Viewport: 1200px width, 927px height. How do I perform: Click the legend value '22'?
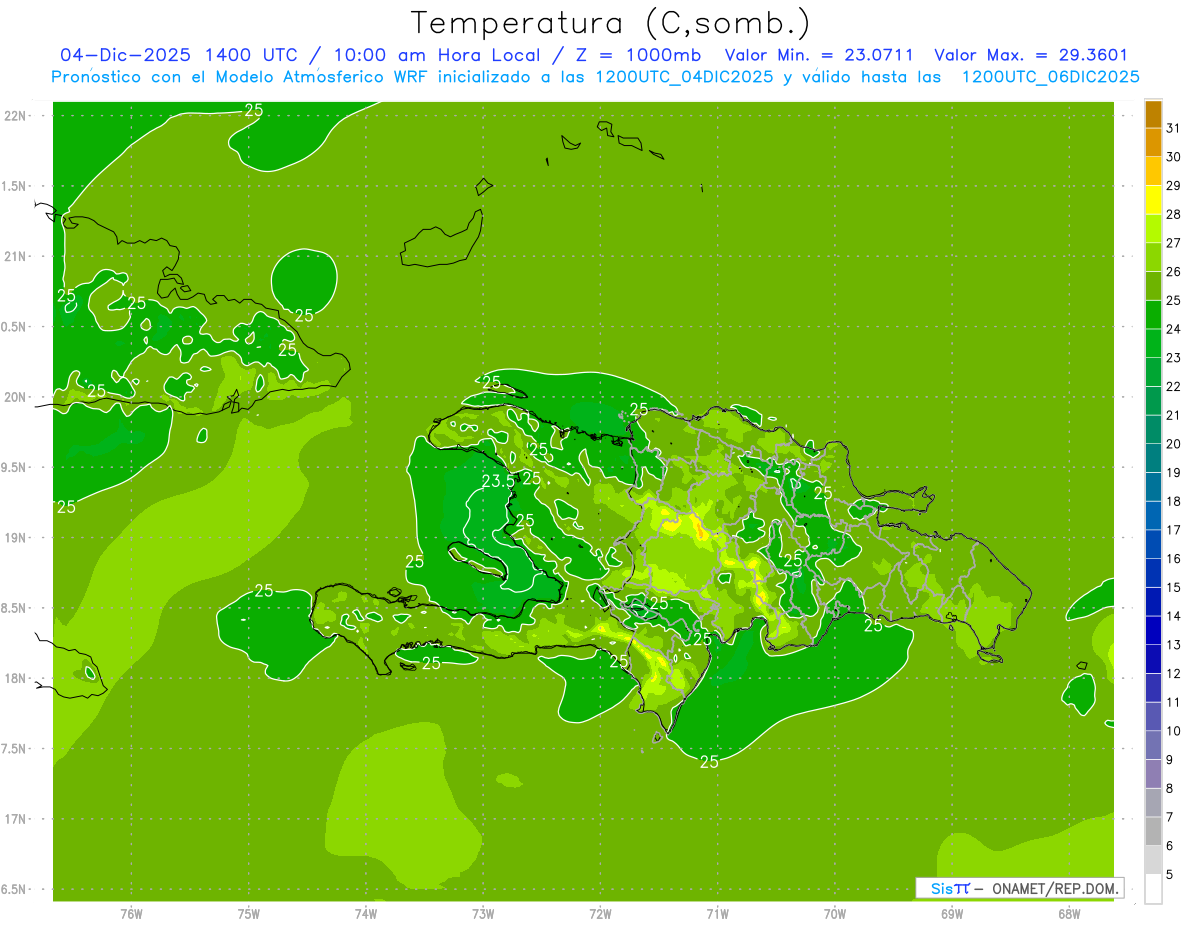[x=1174, y=386]
